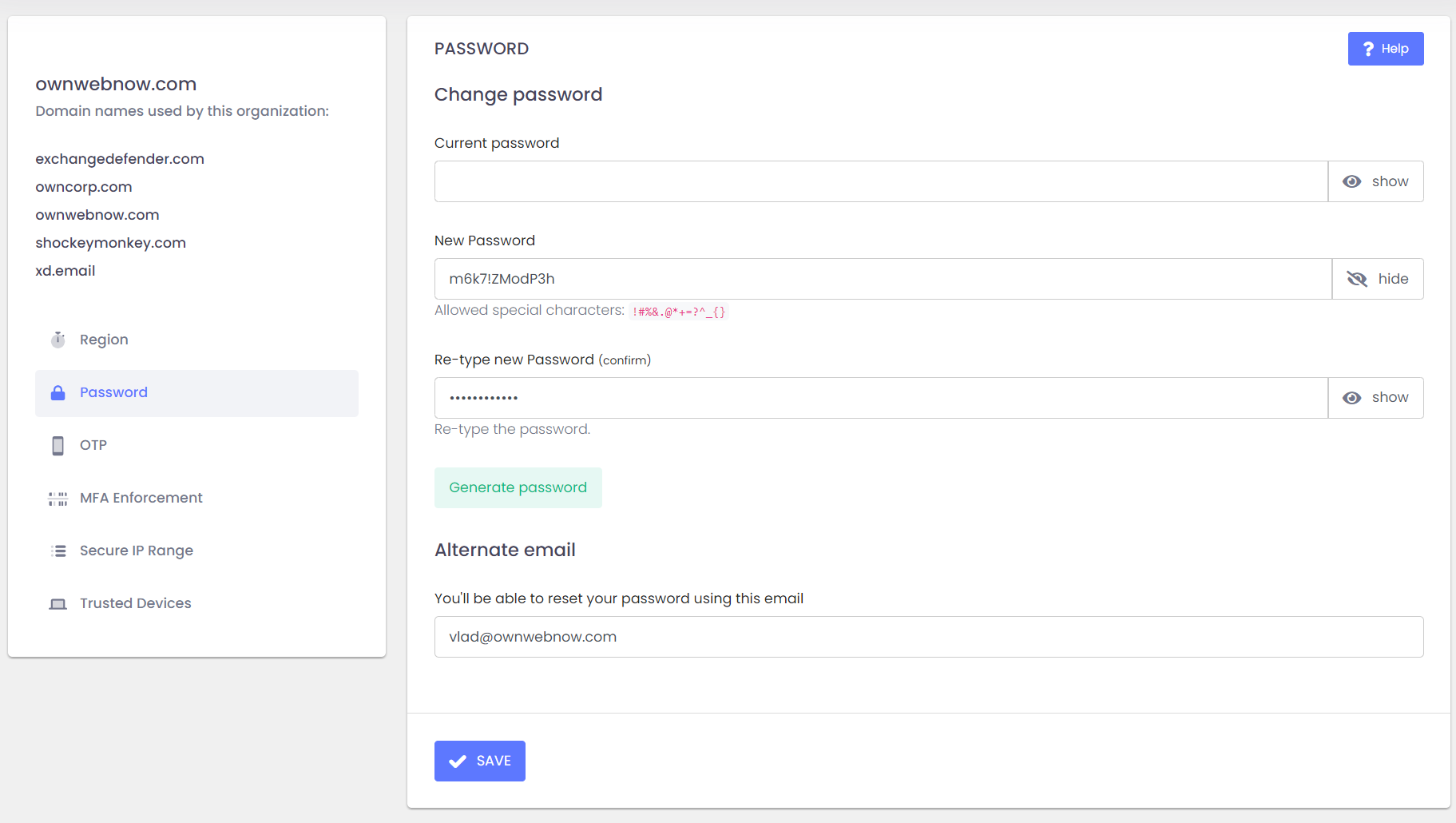Save the password changes
This screenshot has width=1456, height=823.
(x=480, y=761)
